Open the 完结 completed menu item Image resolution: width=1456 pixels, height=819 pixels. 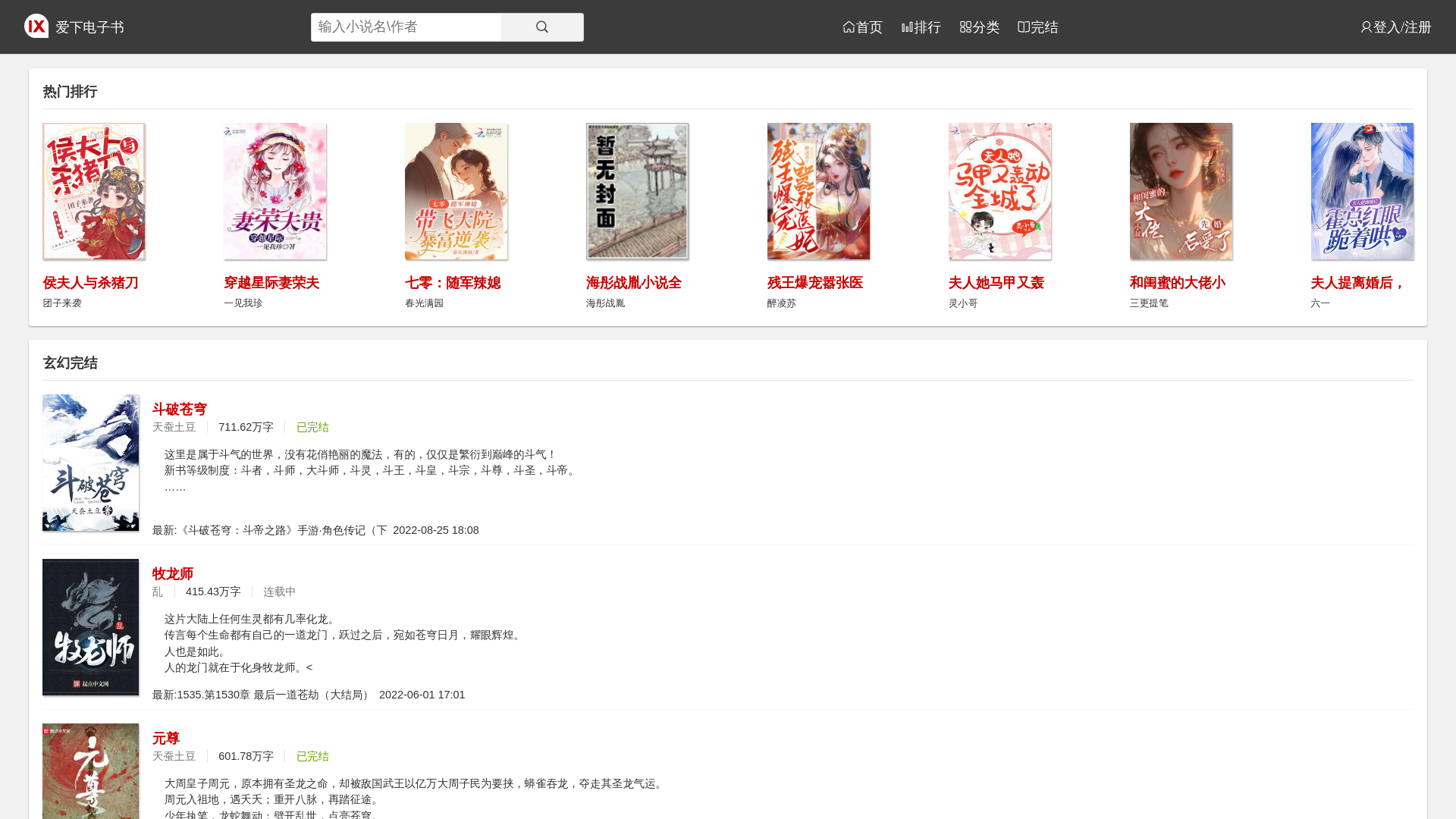click(x=1037, y=27)
